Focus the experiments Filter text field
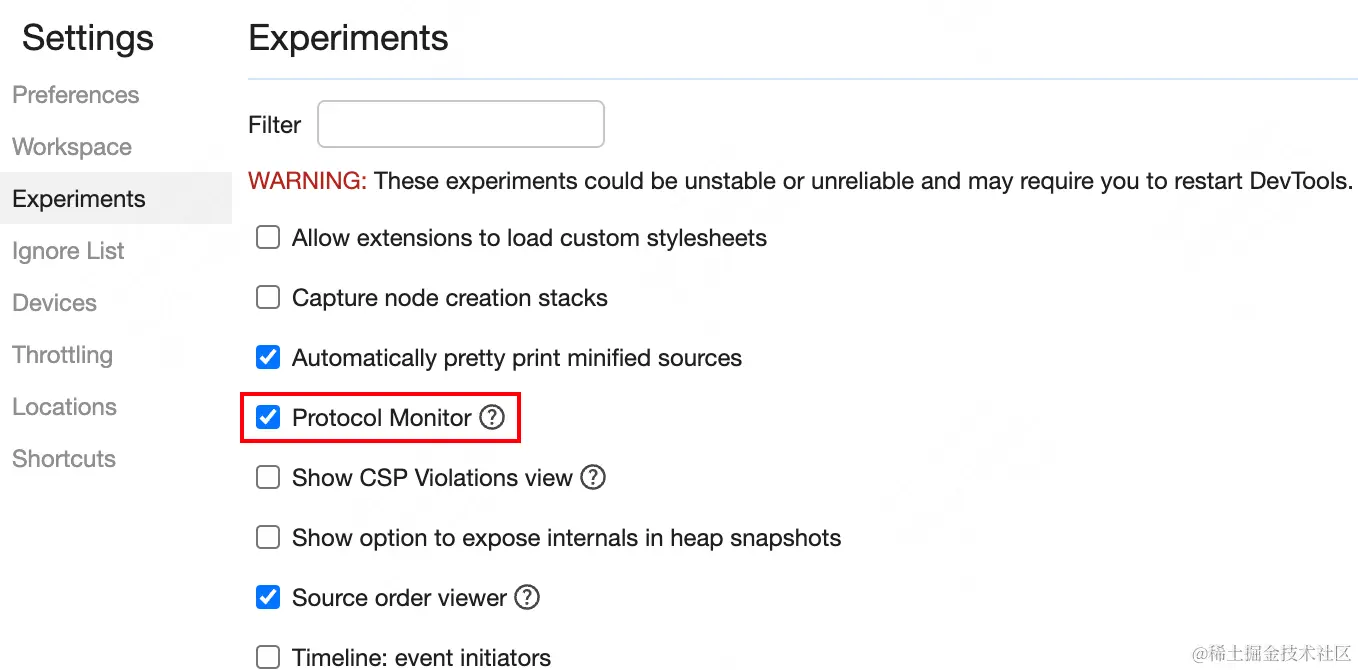The height and width of the screenshot is (670, 1358). click(460, 125)
